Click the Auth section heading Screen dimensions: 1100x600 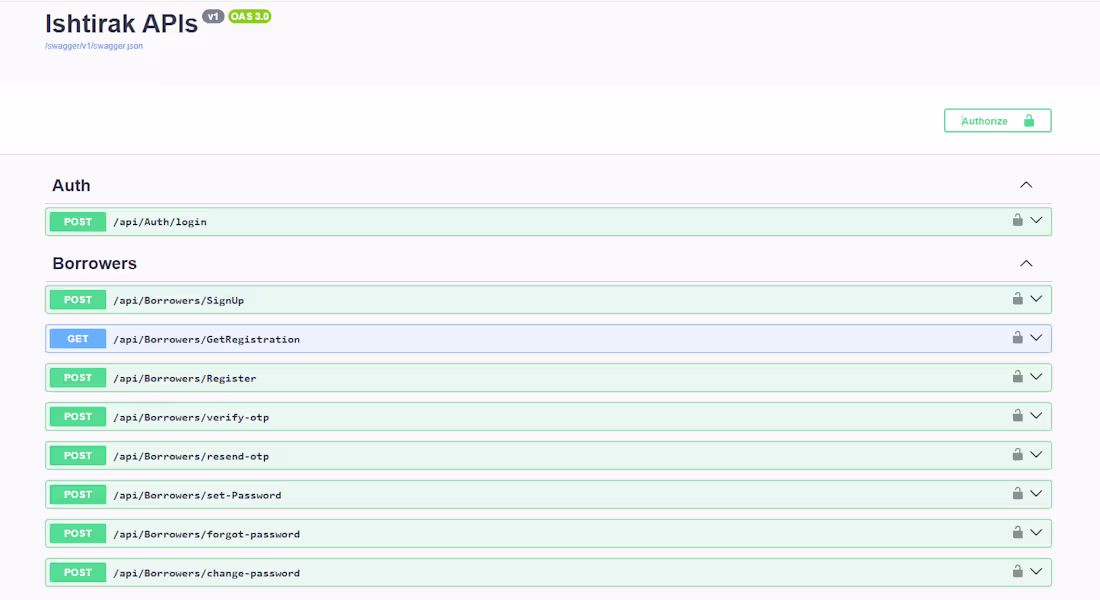[71, 185]
